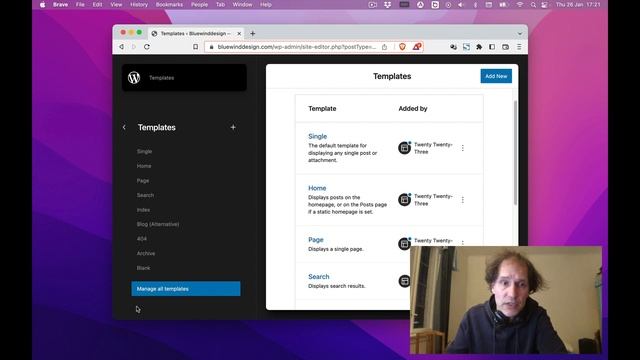Select Blog (Alternative) in the sidebar

click(x=158, y=224)
